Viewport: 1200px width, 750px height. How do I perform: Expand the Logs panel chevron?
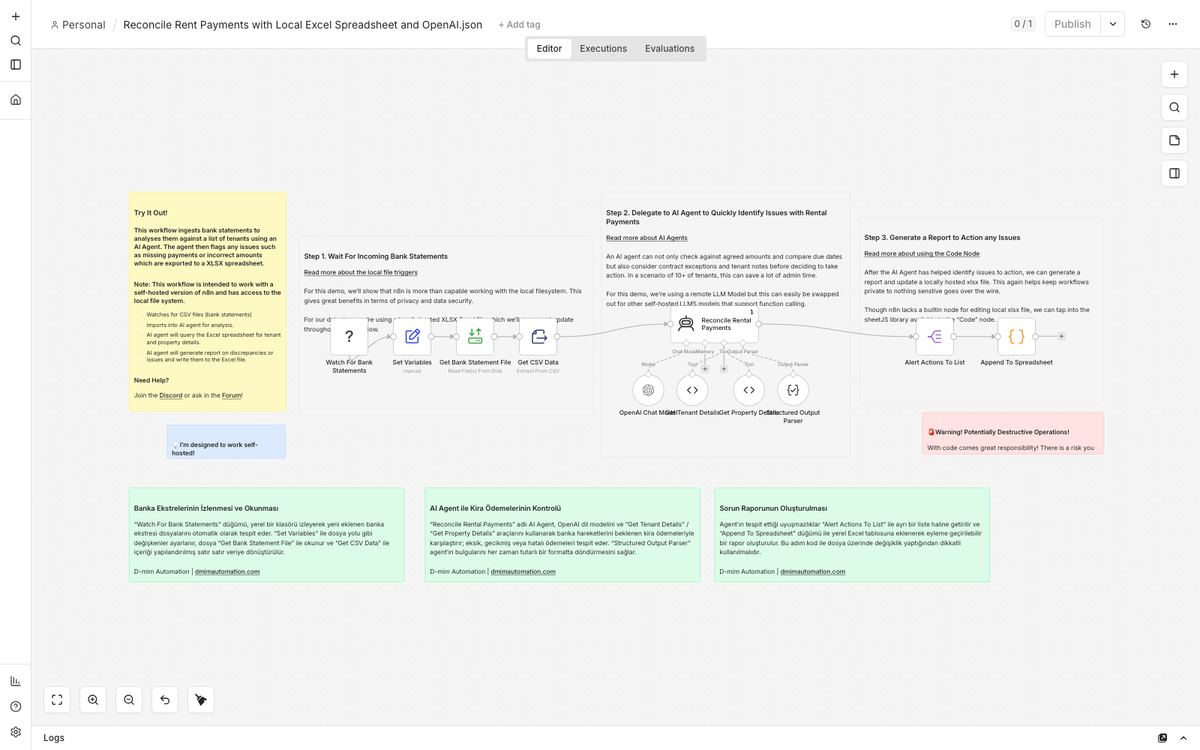tap(1183, 738)
